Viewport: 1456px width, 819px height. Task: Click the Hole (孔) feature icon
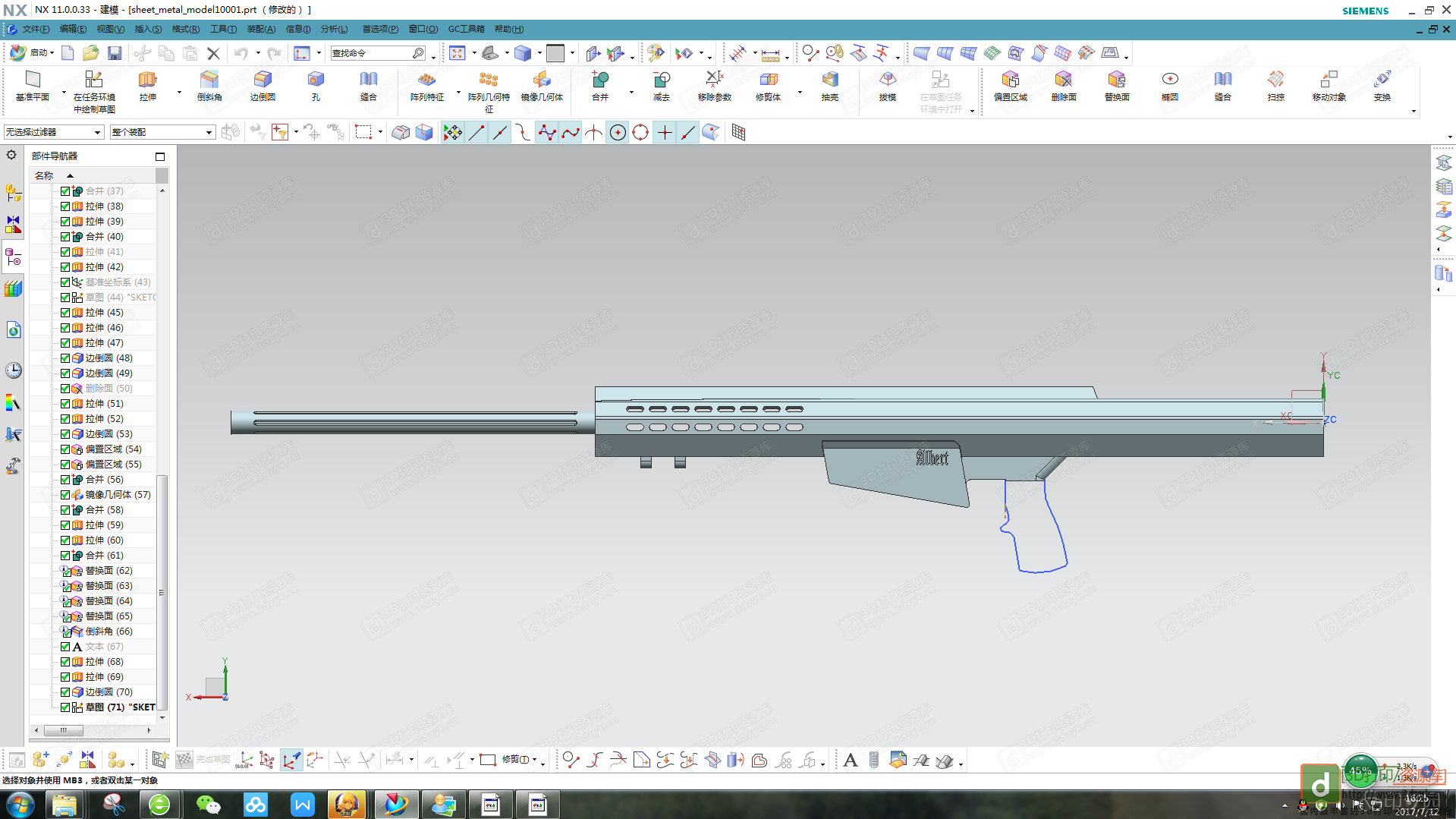(x=316, y=79)
